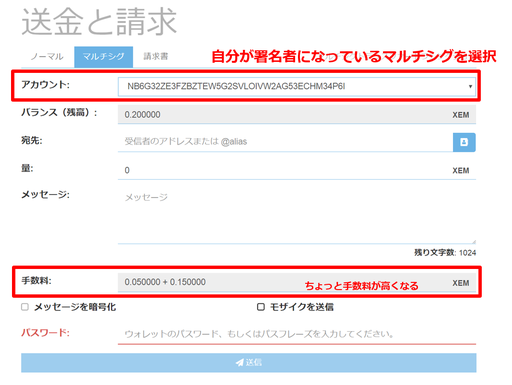Click the バランス 0.200000 balance field

[x=297, y=114]
